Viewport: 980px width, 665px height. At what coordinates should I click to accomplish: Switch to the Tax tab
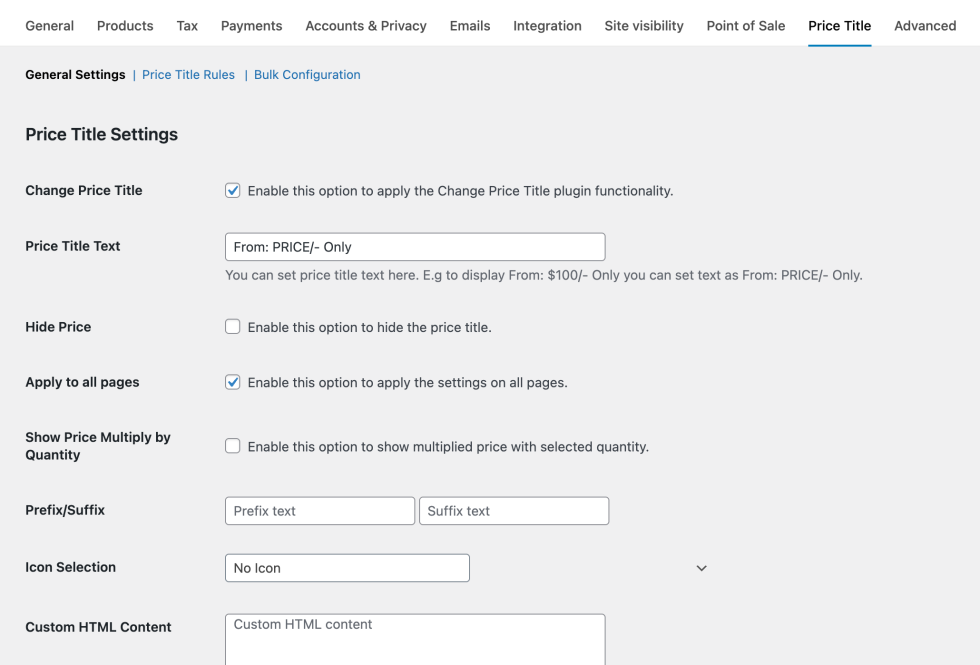point(187,25)
